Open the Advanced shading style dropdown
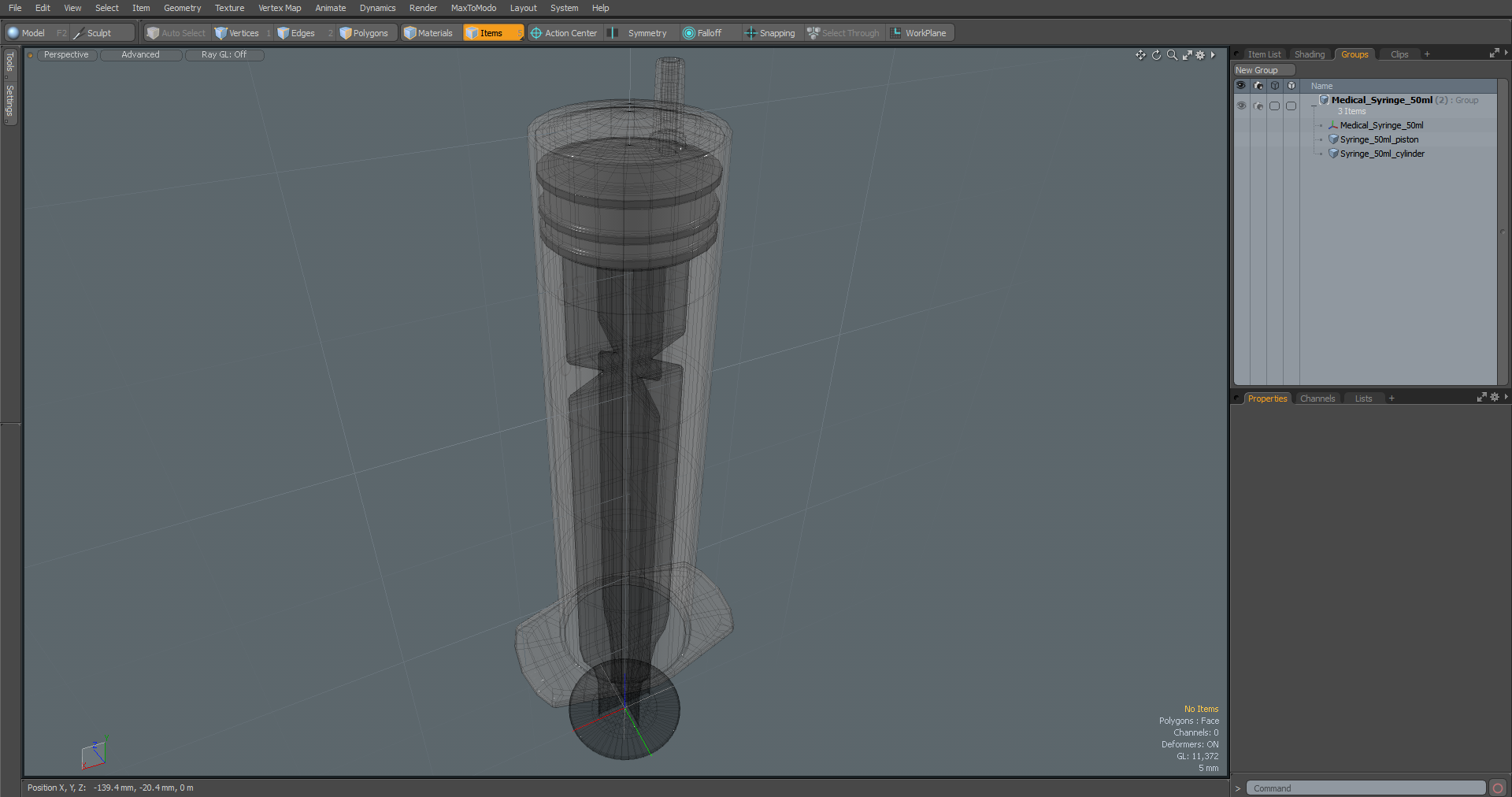 (140, 55)
